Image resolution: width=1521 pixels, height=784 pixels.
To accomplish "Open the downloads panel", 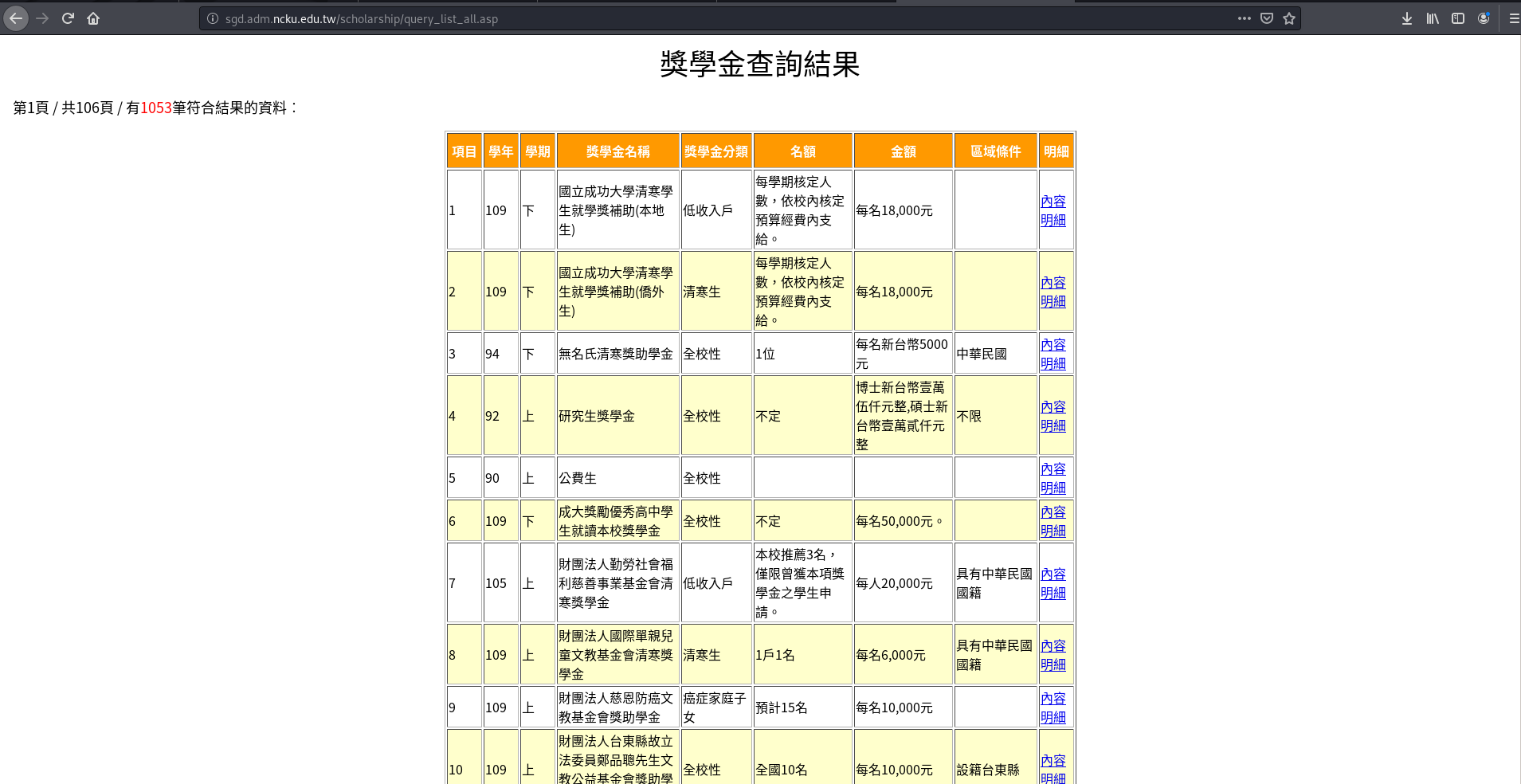I will click(1407, 18).
